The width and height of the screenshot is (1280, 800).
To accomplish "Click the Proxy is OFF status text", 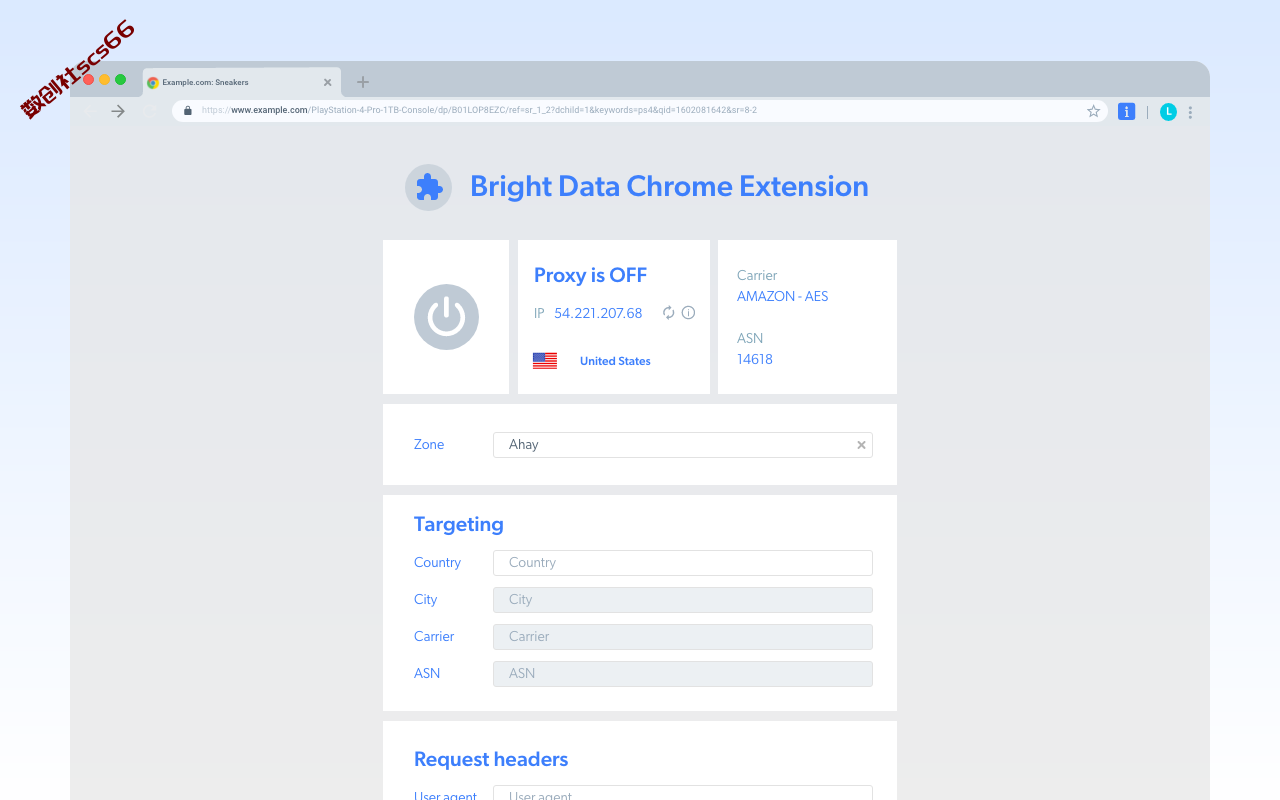I will [590, 275].
